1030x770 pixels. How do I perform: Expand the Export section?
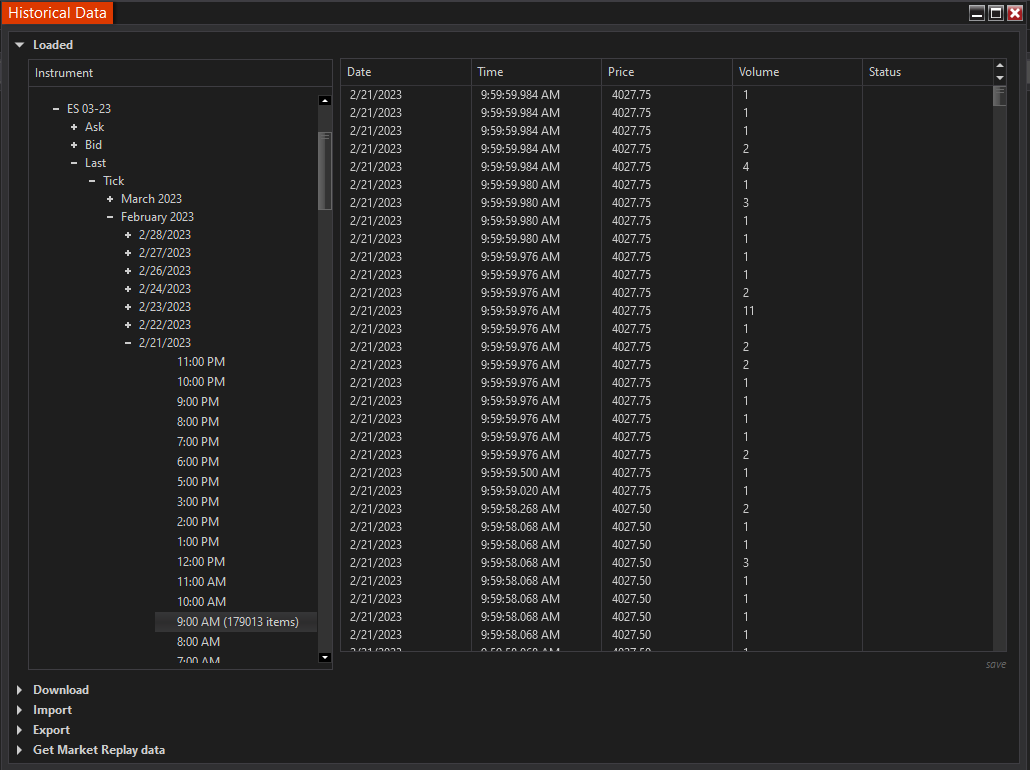click(19, 730)
